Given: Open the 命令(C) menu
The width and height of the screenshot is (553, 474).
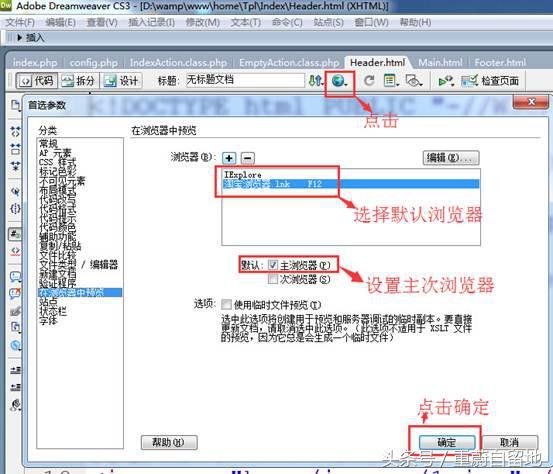Looking at the screenshot, I should (x=287, y=23).
